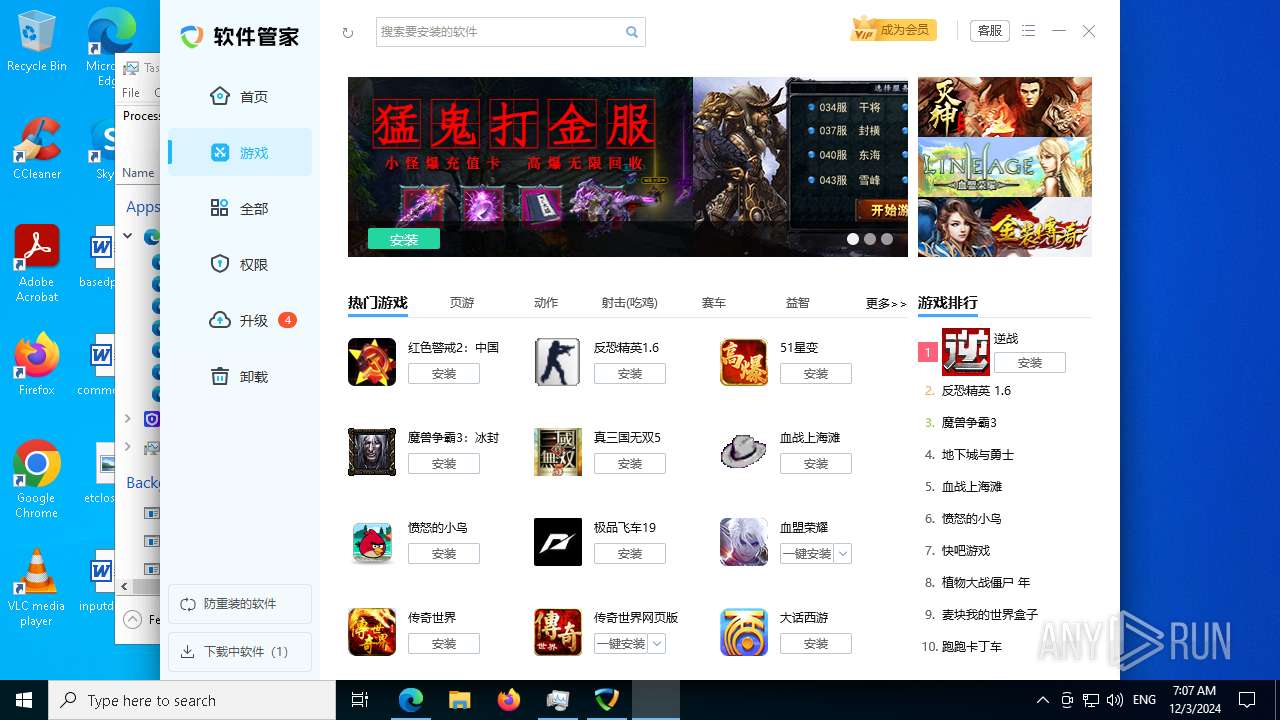This screenshot has height=720, width=1280.
Task: Open 升级 updates in the sidebar
Action: pos(240,320)
